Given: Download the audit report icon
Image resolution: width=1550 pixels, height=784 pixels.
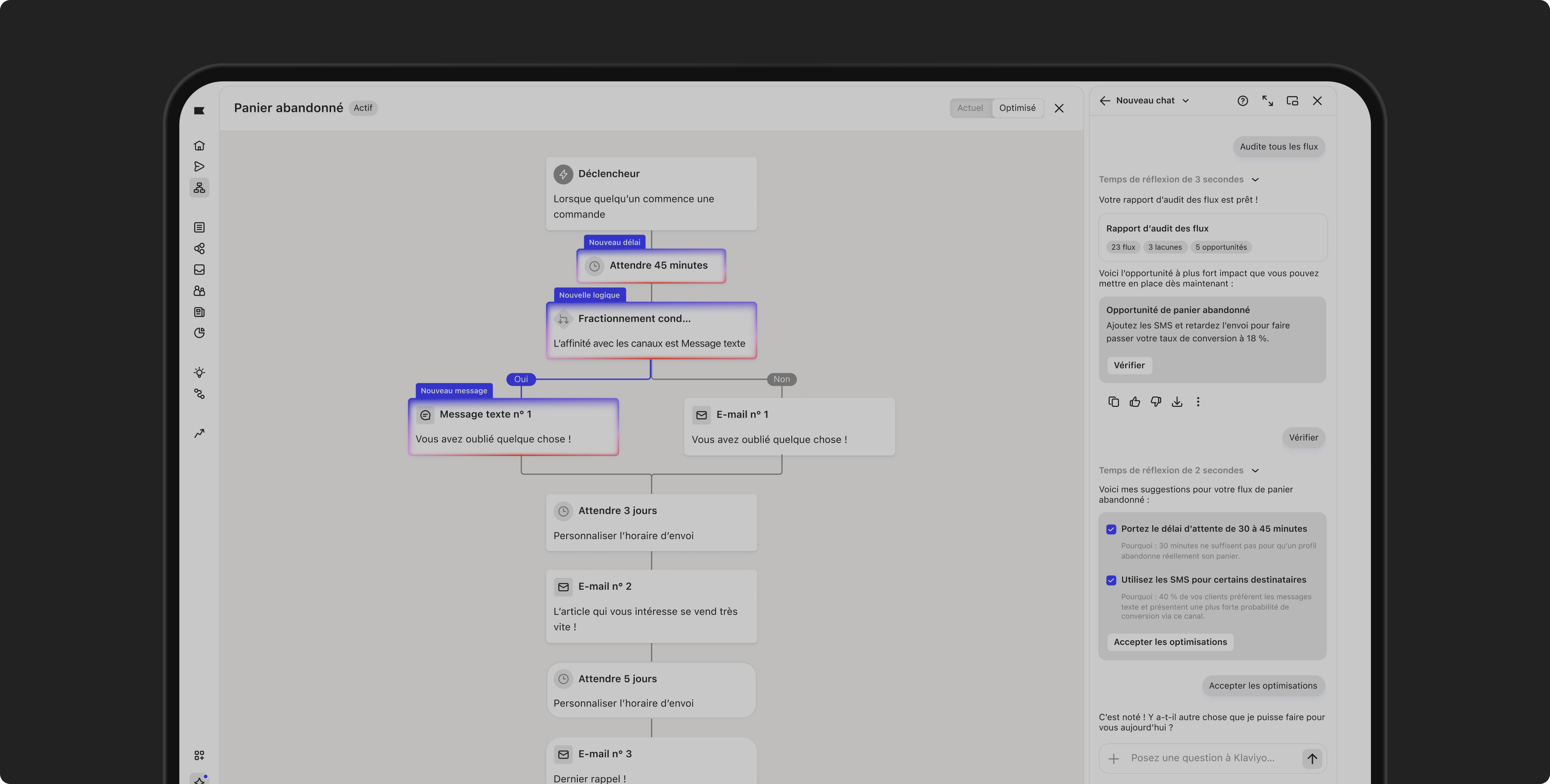Looking at the screenshot, I should coord(1177,402).
